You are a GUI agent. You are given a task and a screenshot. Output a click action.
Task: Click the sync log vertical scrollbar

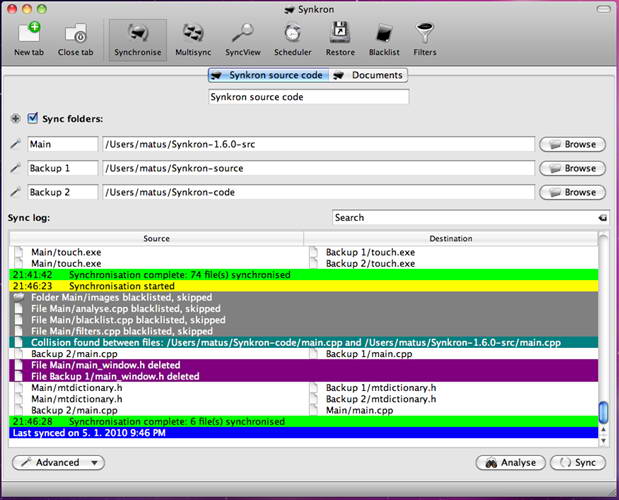[x=603, y=330]
